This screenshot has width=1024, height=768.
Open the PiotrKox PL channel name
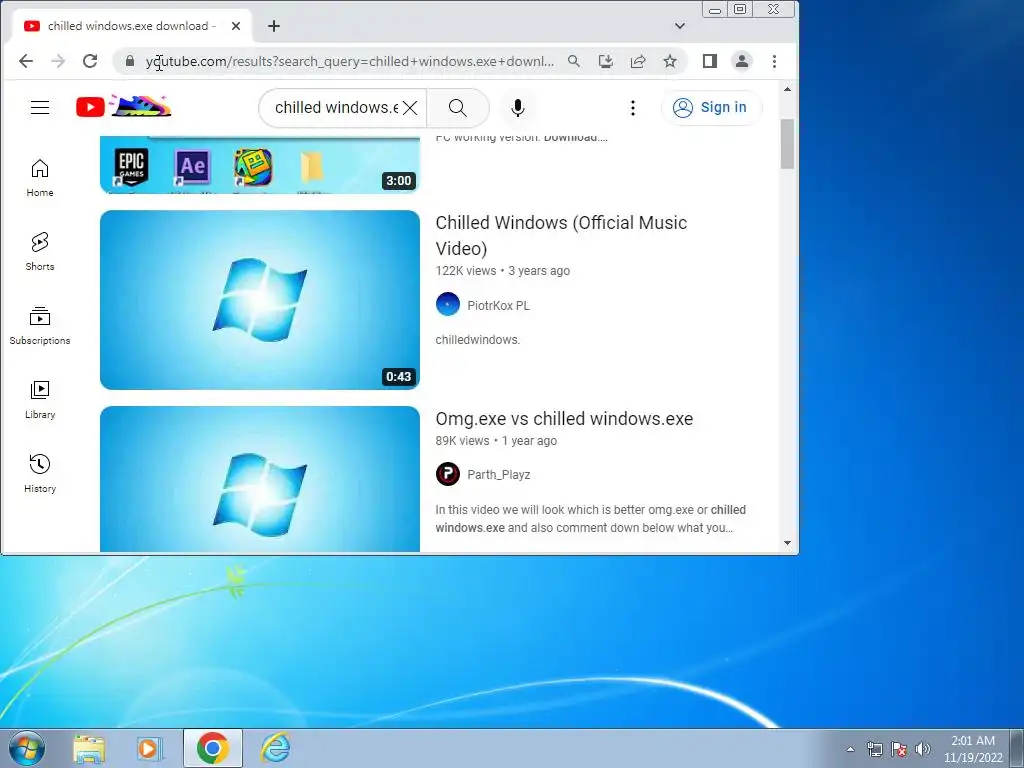coord(498,305)
